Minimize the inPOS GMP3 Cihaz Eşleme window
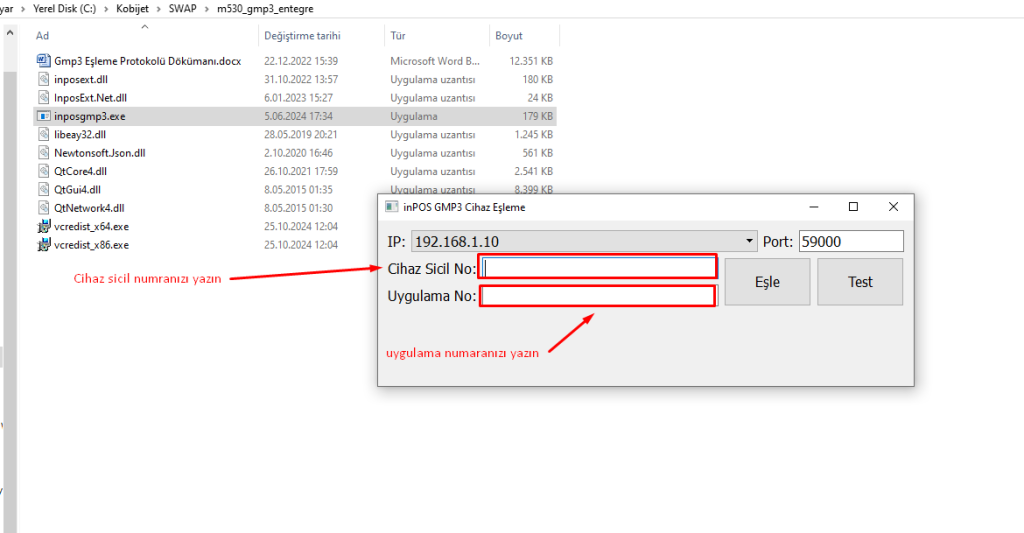Screen dimensions: 1024x533 [814, 207]
